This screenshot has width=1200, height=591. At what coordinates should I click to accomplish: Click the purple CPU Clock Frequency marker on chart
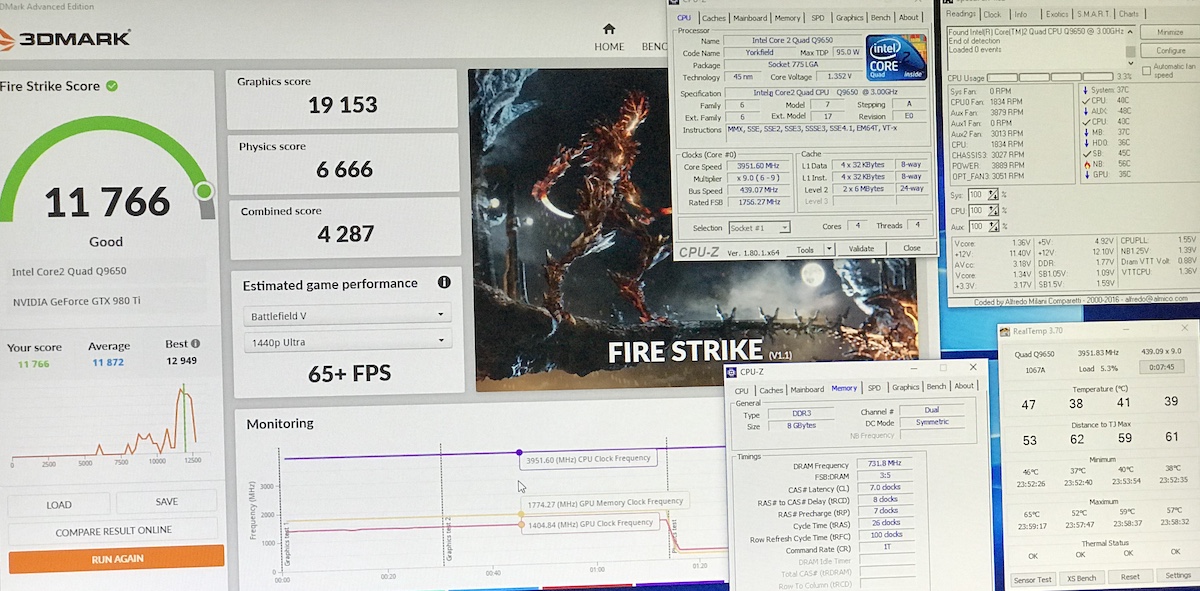coord(519,453)
